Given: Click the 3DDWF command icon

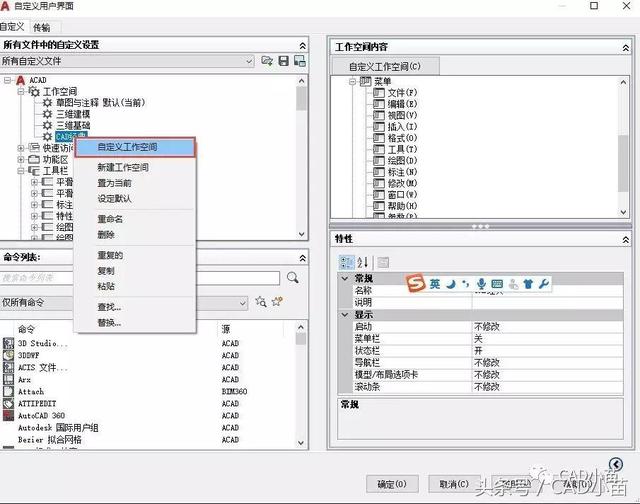Looking at the screenshot, I should (x=8, y=355).
